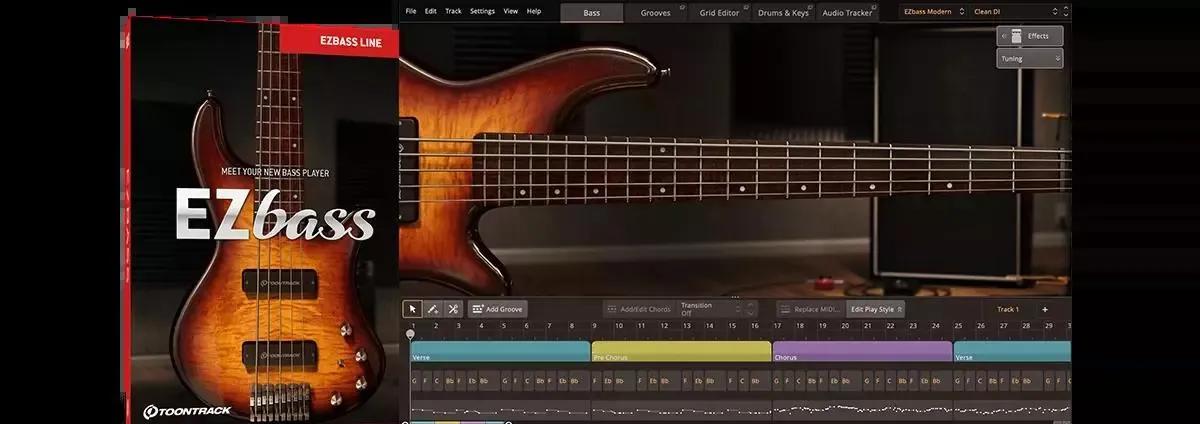Switch to the Grooves tab
This screenshot has height=424, width=1200.
pos(655,12)
